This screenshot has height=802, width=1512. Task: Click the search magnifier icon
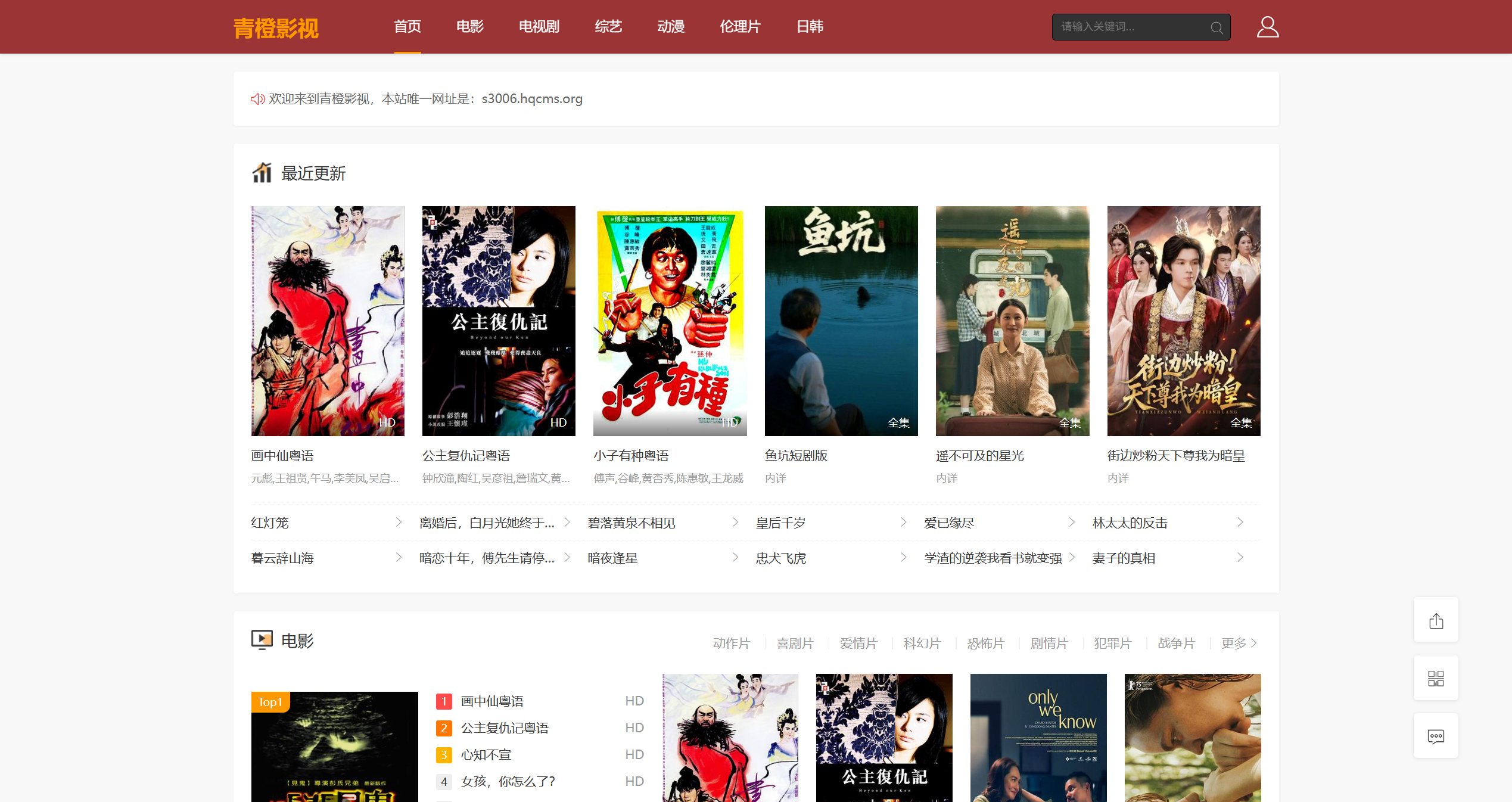pos(1217,28)
